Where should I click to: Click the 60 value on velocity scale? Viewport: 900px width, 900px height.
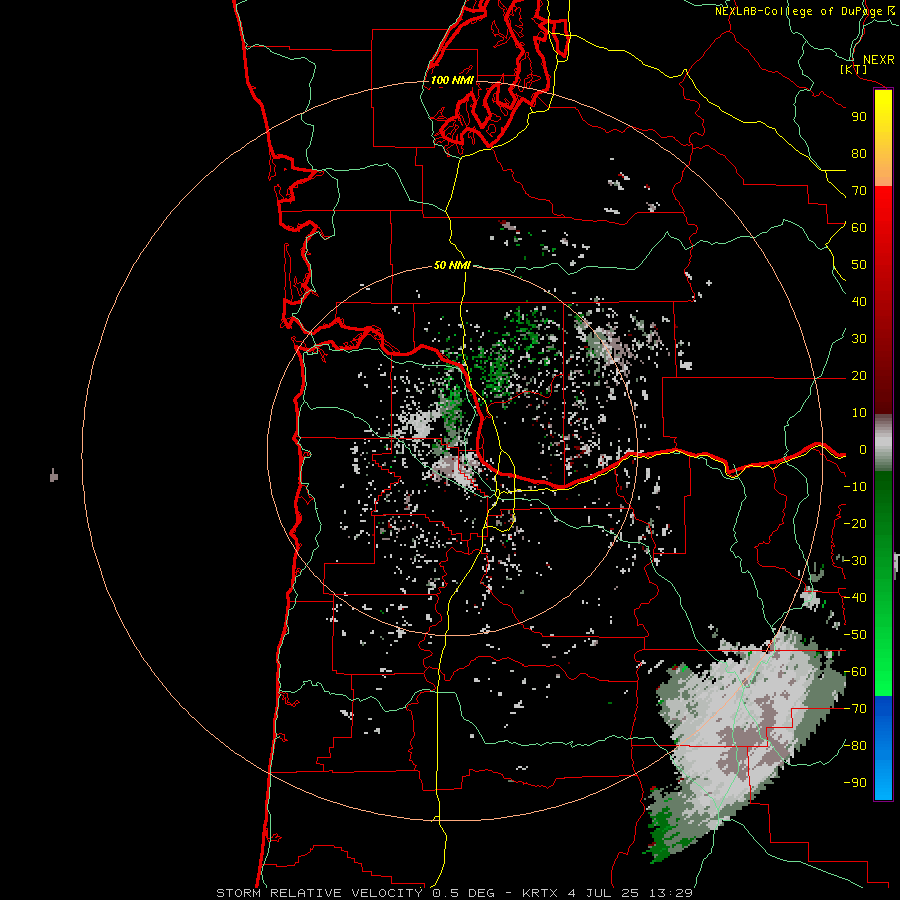(859, 227)
